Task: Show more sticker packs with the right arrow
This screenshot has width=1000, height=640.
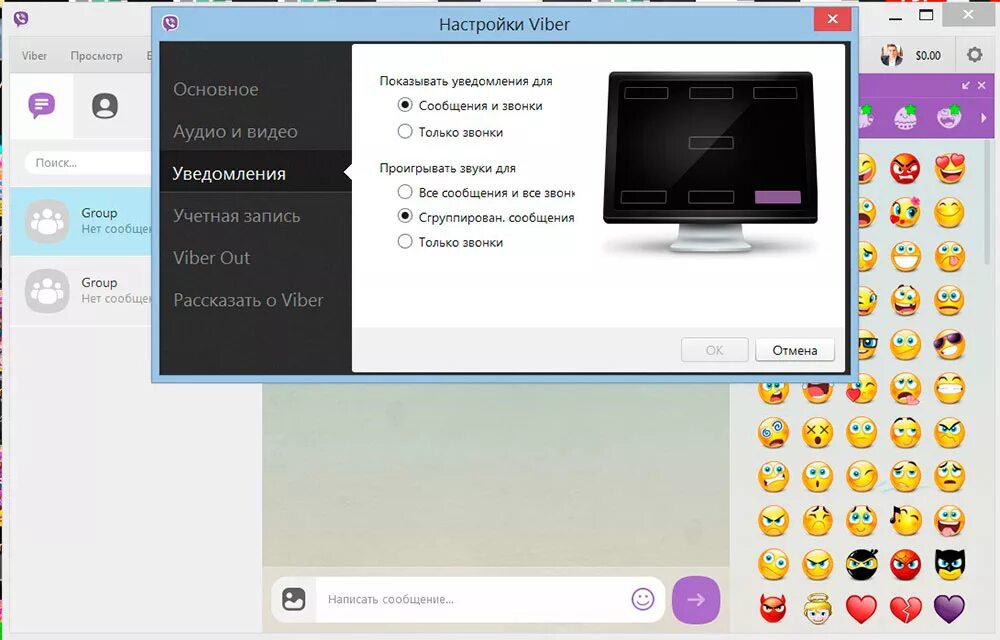Action: tap(983, 118)
